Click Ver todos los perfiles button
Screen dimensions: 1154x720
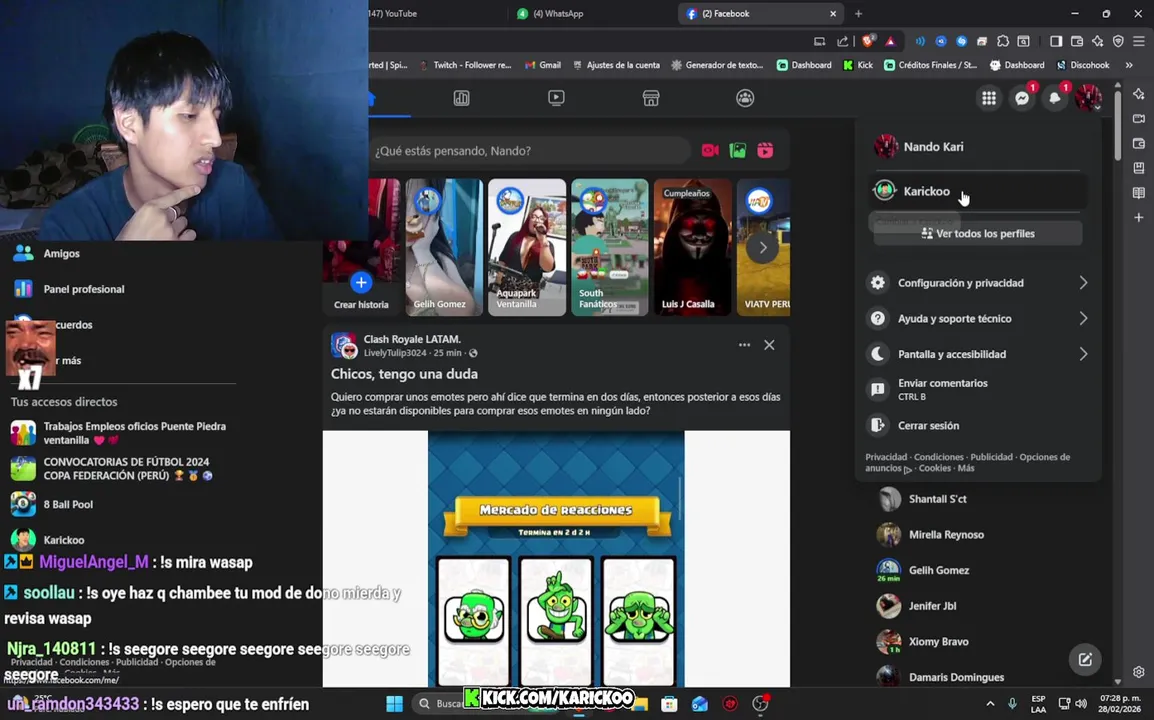978,233
